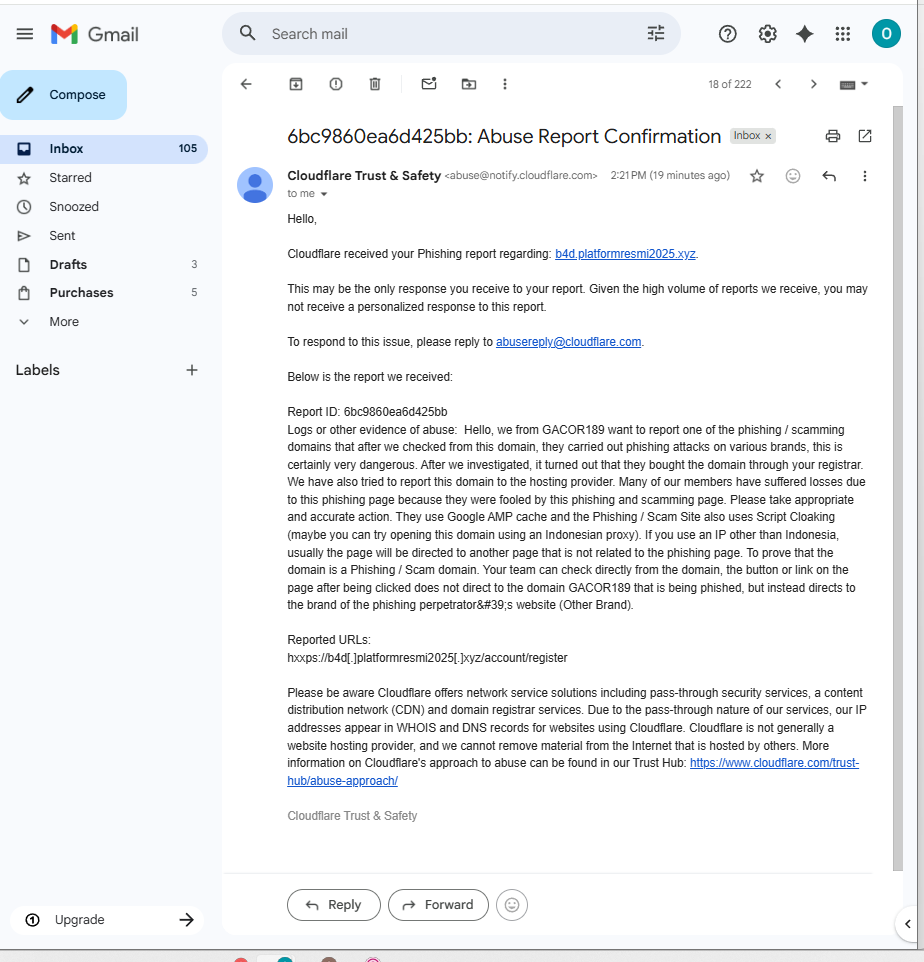Show search options filter icon
Image resolution: width=924 pixels, height=962 pixels.
656,34
